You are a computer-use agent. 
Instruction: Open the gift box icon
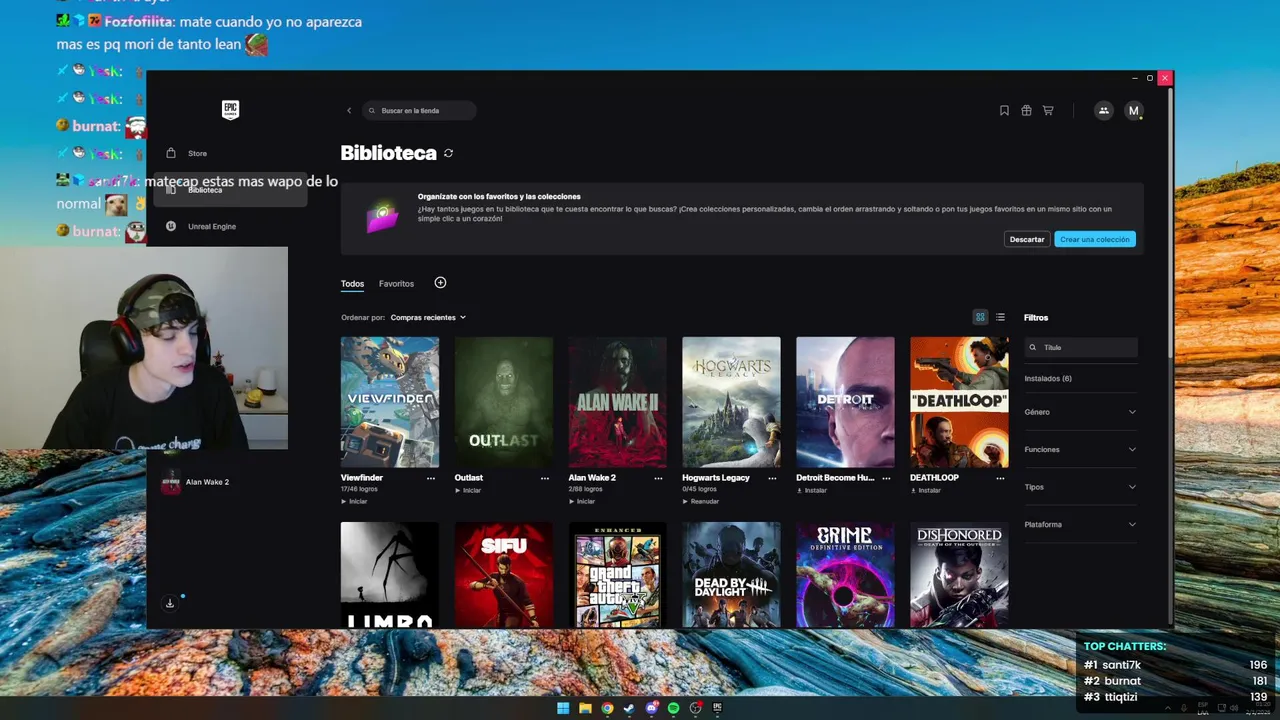[1026, 111]
